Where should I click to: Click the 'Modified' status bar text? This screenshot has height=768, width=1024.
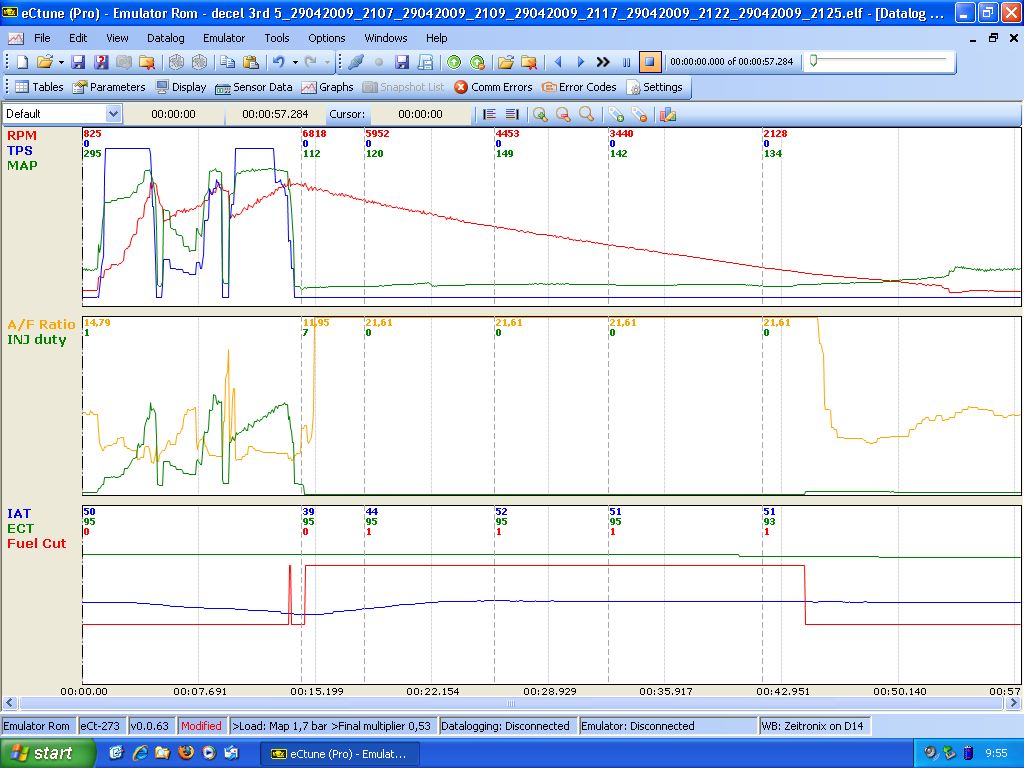pos(201,726)
